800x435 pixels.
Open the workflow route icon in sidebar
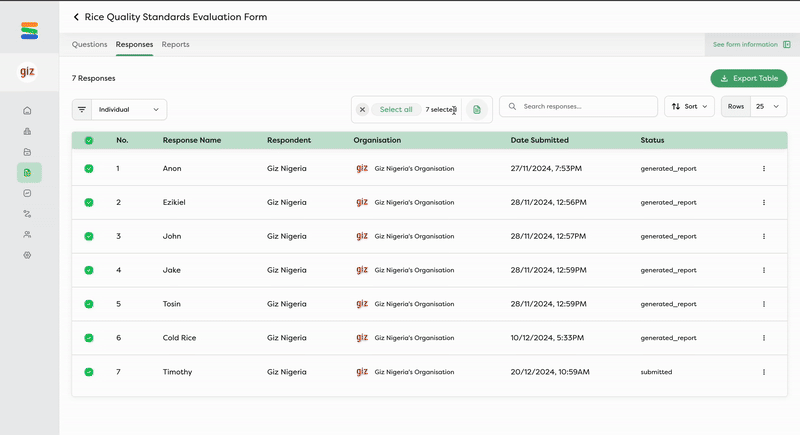(27, 214)
